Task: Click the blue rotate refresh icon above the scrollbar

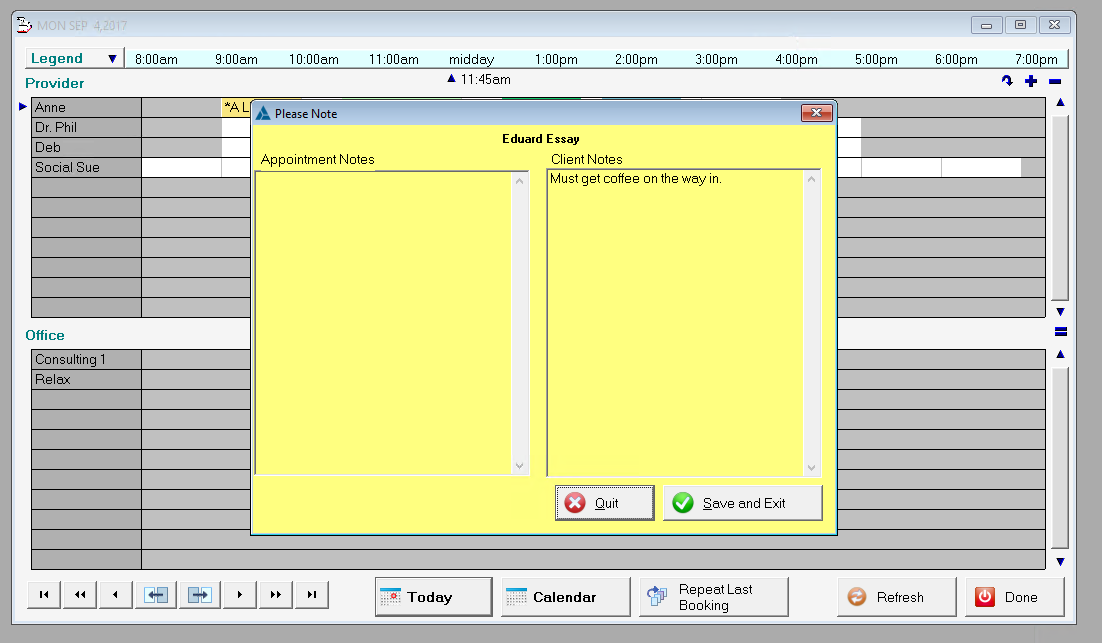Action: coord(1008,81)
